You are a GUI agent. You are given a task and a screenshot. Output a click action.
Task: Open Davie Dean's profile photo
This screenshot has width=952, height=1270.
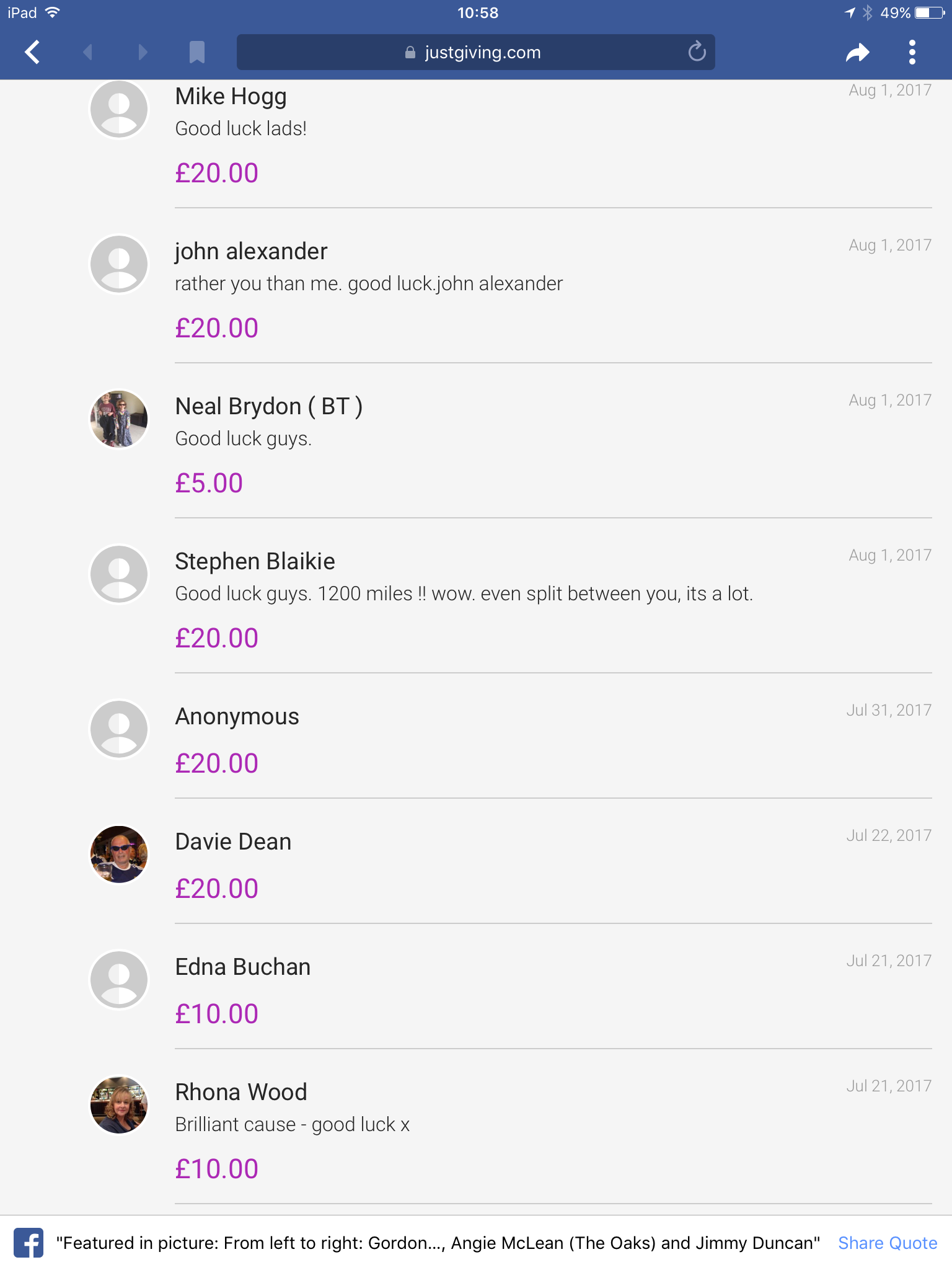119,855
